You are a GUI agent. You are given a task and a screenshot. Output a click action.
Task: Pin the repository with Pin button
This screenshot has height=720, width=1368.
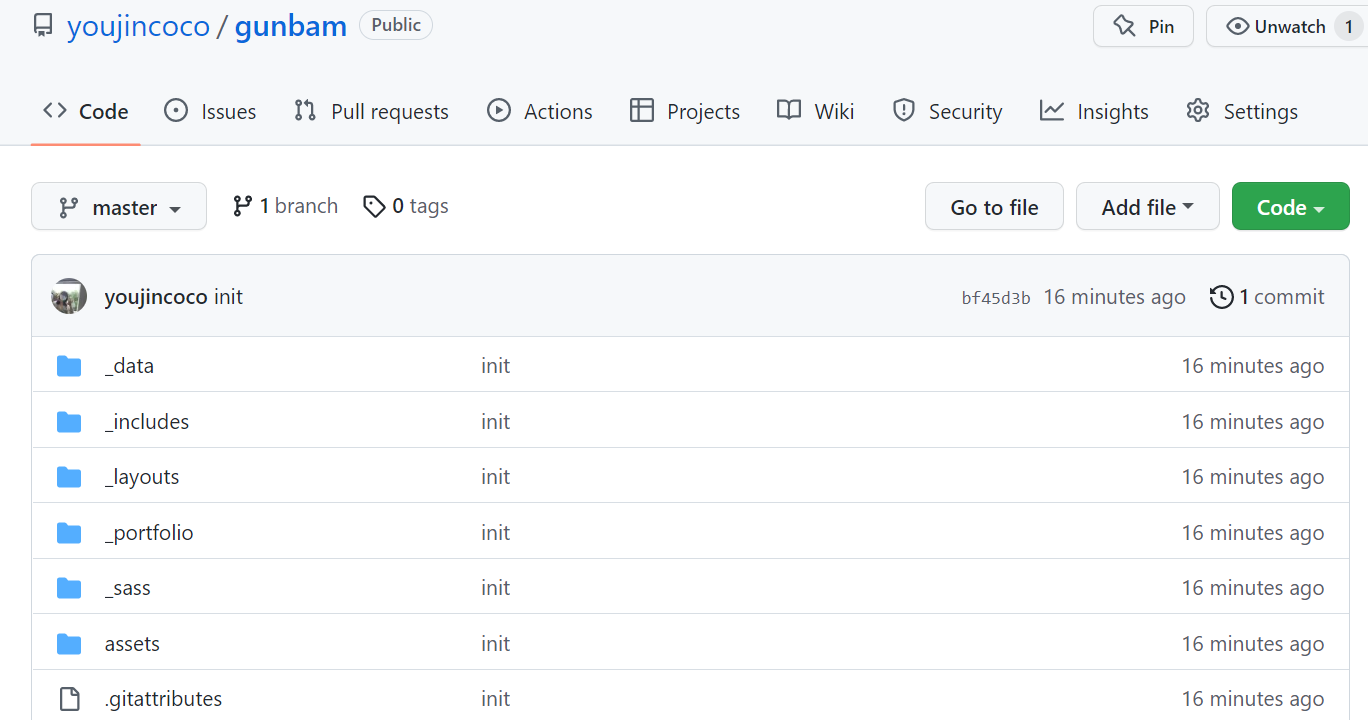1143,26
